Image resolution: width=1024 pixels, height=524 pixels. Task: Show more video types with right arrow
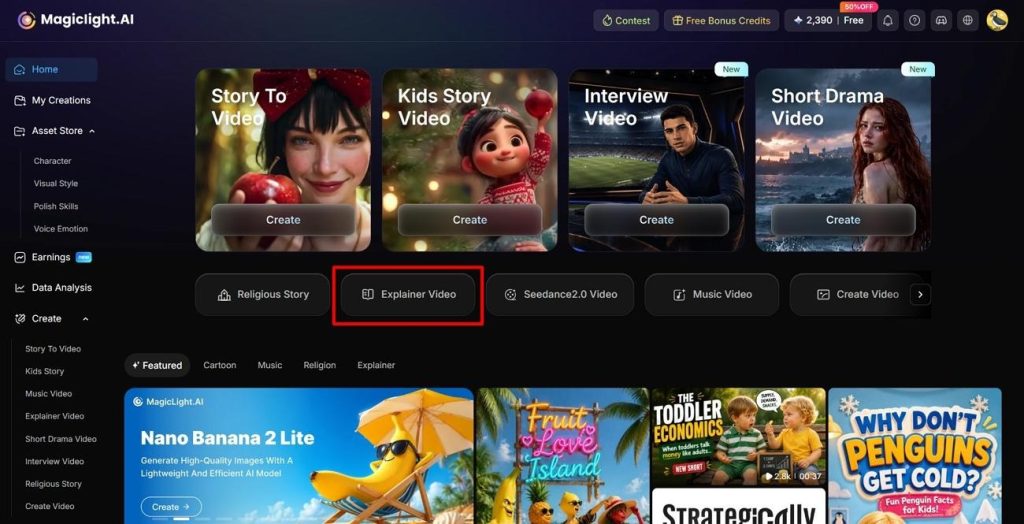click(920, 295)
